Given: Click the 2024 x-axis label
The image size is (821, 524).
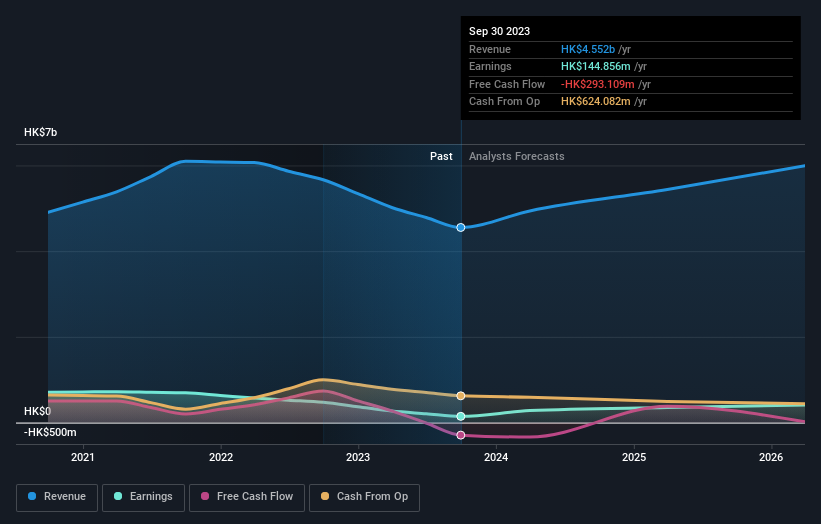Looking at the screenshot, I should 496,457.
